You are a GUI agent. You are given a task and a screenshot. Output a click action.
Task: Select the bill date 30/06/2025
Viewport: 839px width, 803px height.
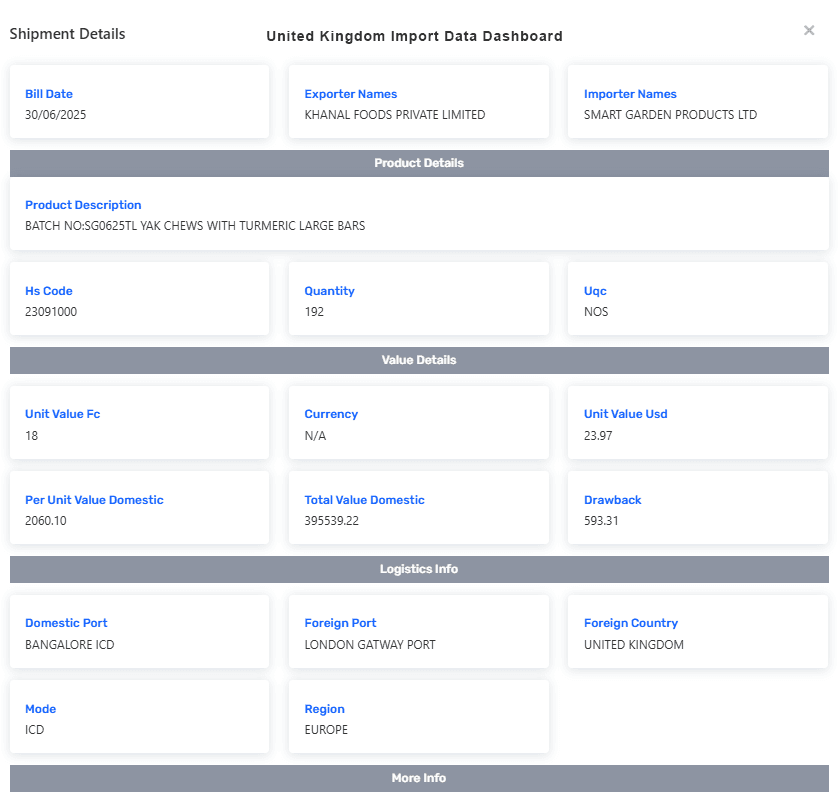[x=56, y=114]
